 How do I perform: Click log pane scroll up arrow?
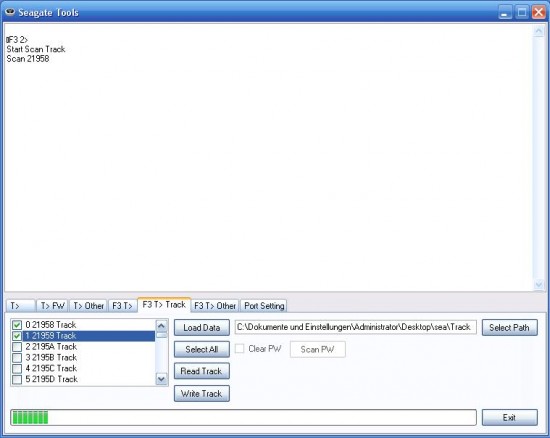click(538, 31)
